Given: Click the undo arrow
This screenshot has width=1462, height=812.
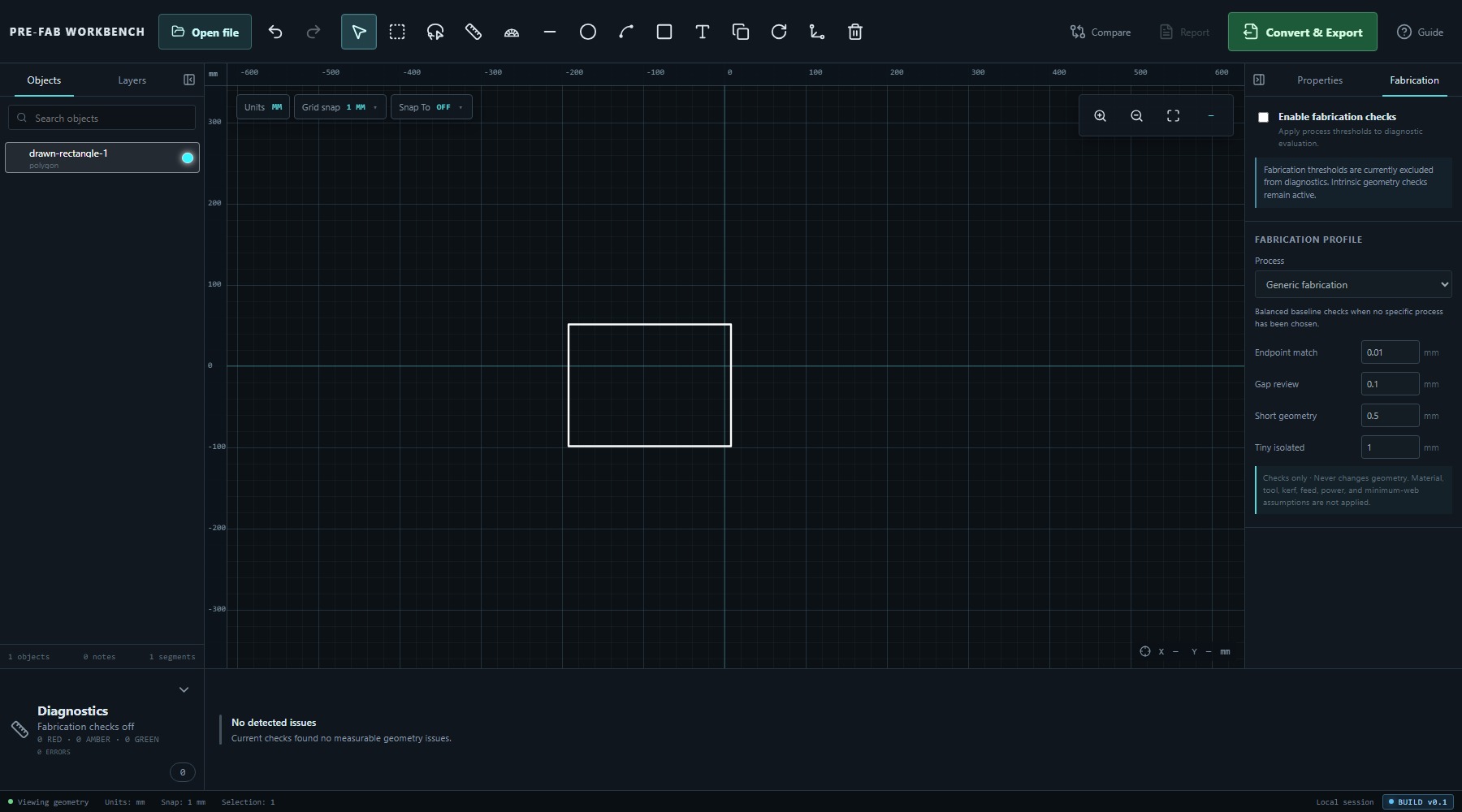Looking at the screenshot, I should (x=275, y=32).
